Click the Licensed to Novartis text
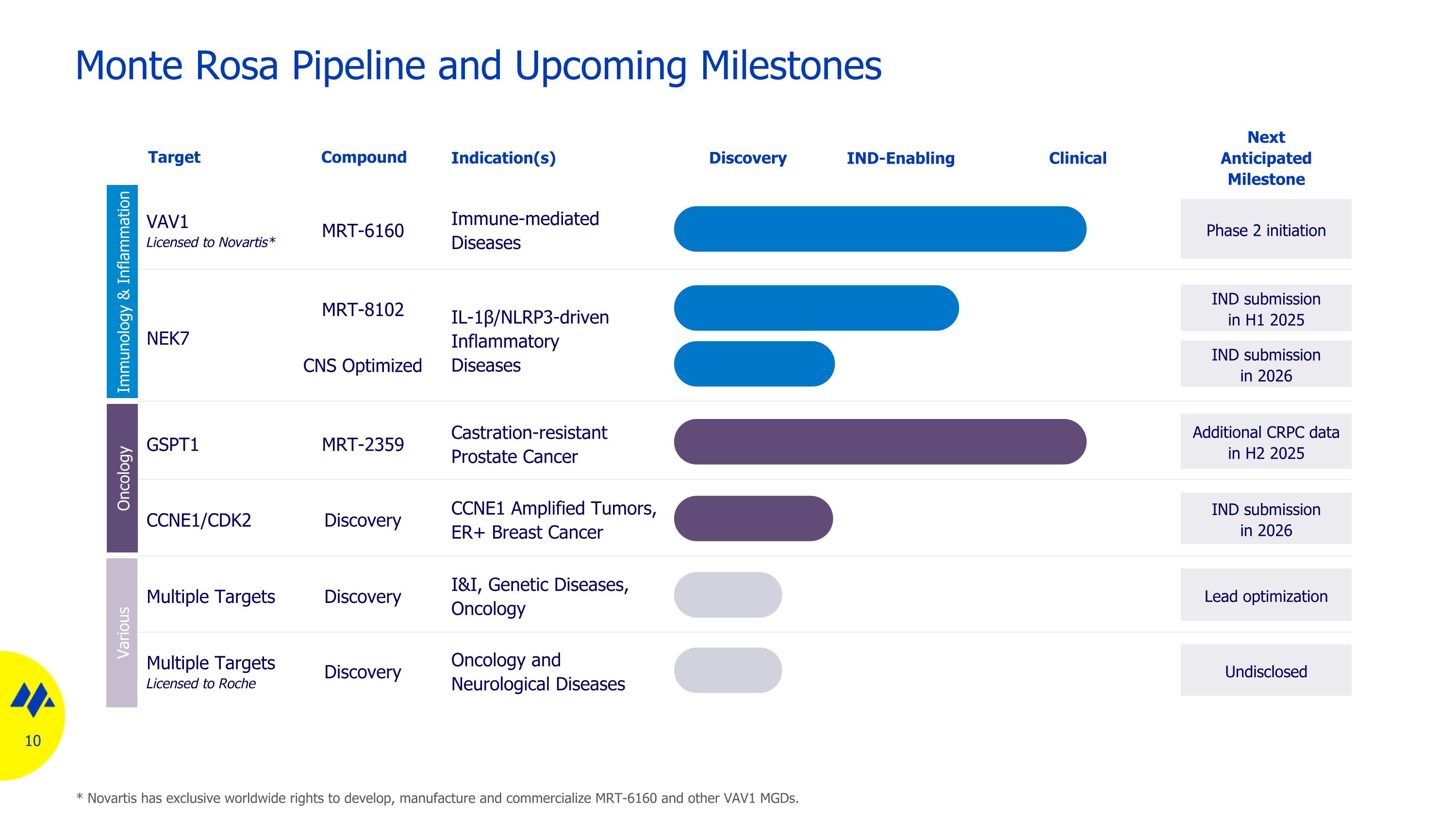The width and height of the screenshot is (1456, 819). [x=211, y=242]
